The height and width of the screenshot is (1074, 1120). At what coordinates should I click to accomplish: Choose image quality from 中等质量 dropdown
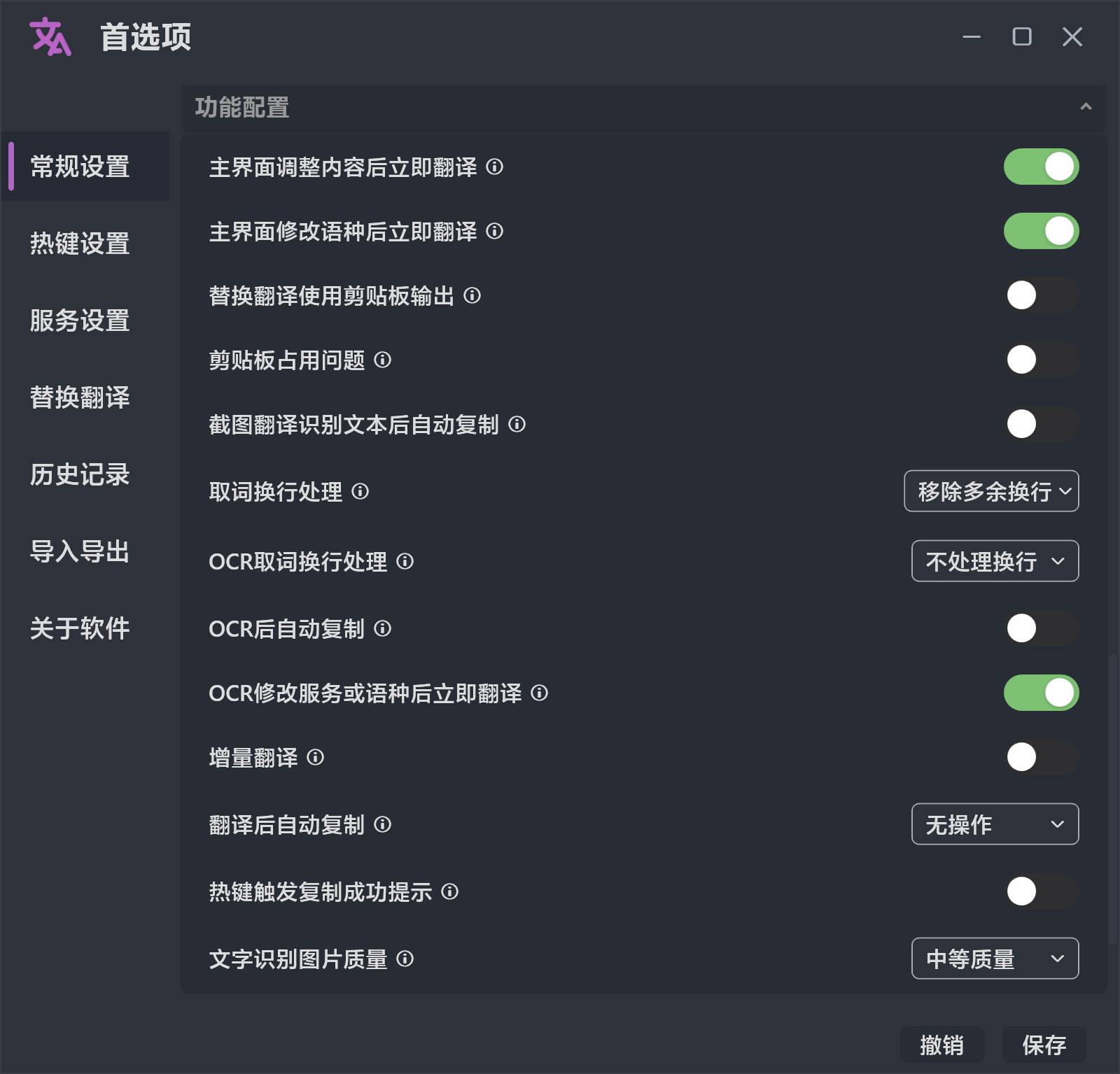point(995,959)
